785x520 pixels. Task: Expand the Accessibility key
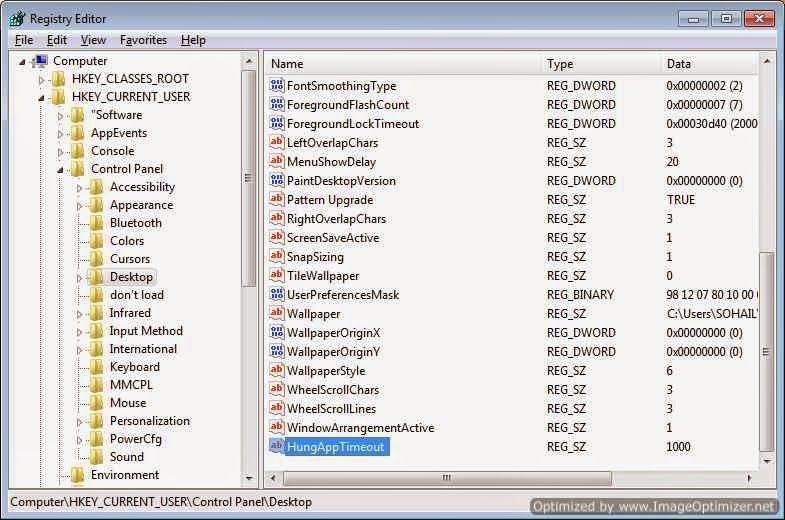[x=80, y=188]
